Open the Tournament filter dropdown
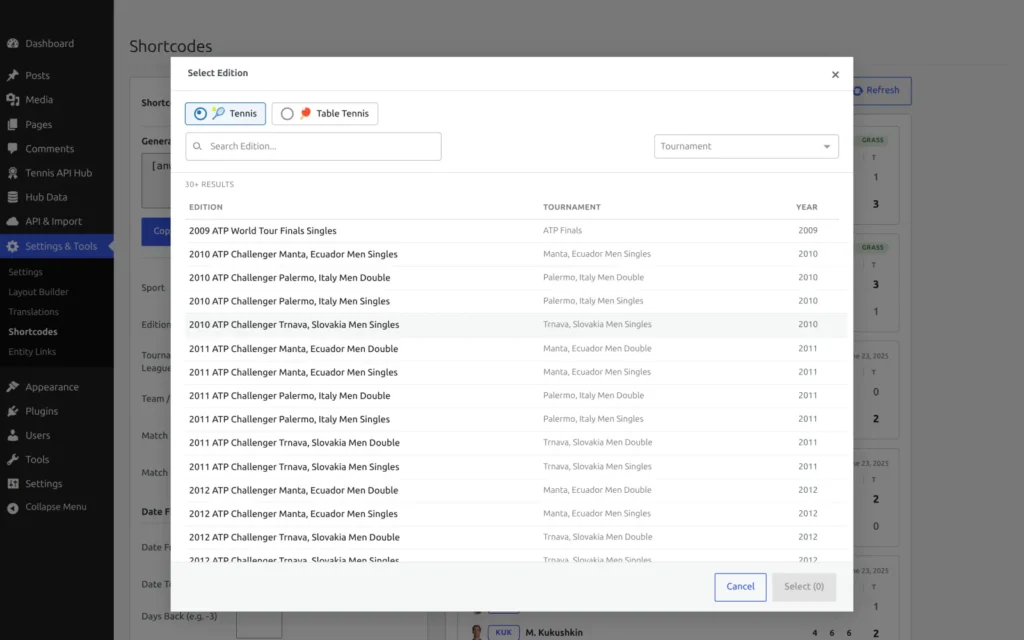 pos(746,146)
